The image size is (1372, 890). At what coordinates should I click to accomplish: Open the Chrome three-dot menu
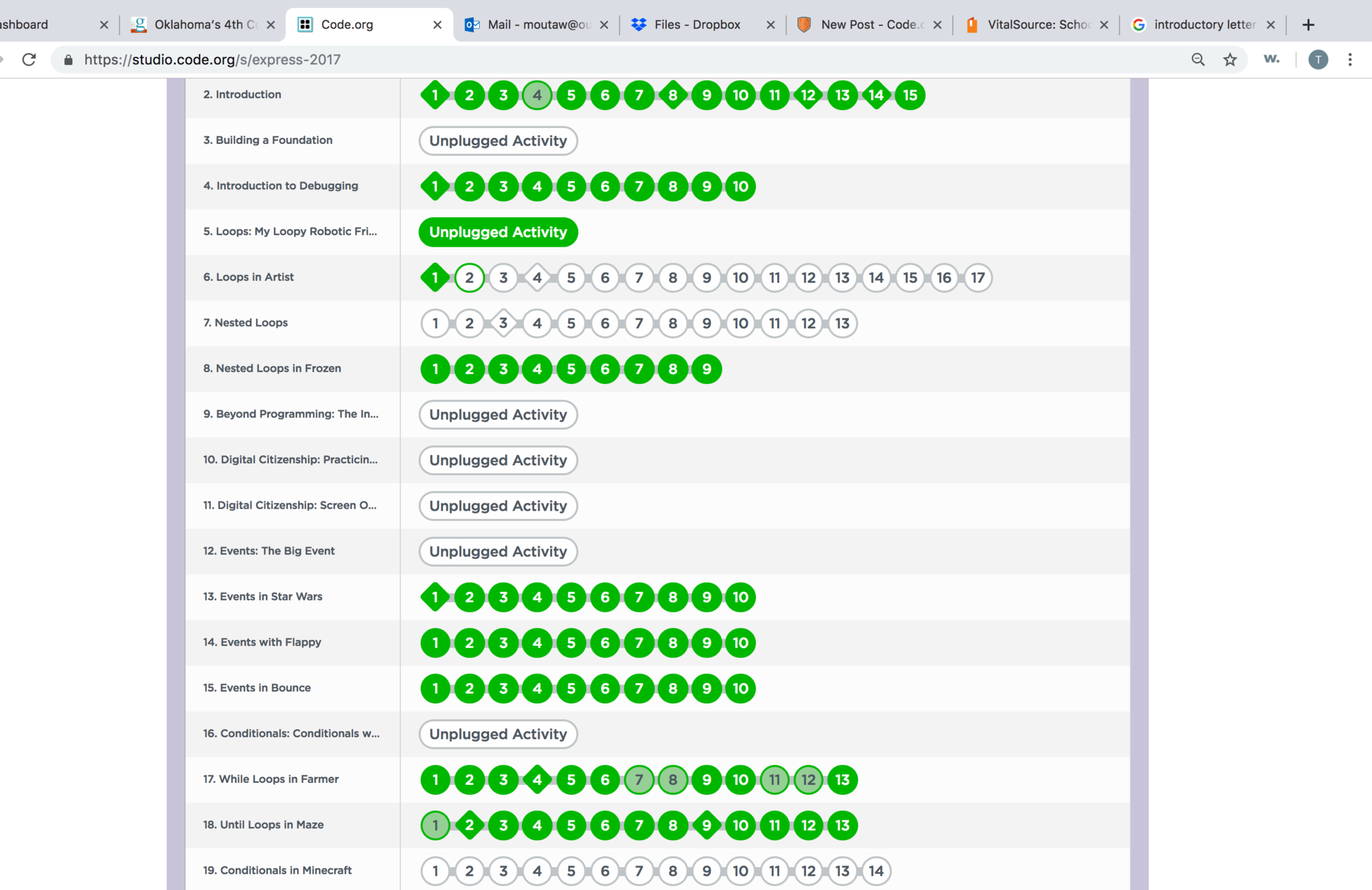coord(1350,60)
